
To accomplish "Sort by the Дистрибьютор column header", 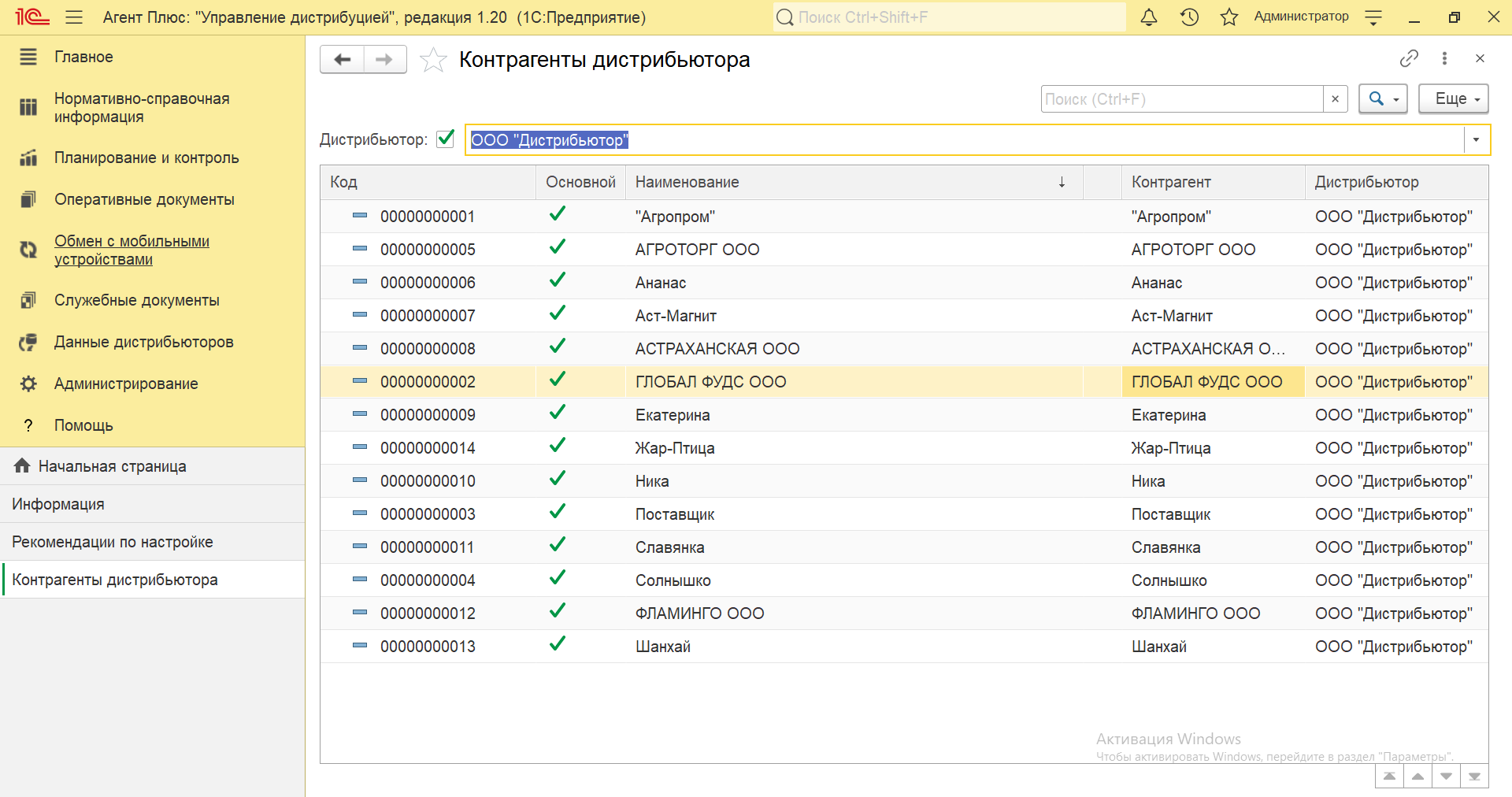I will point(1397,182).
